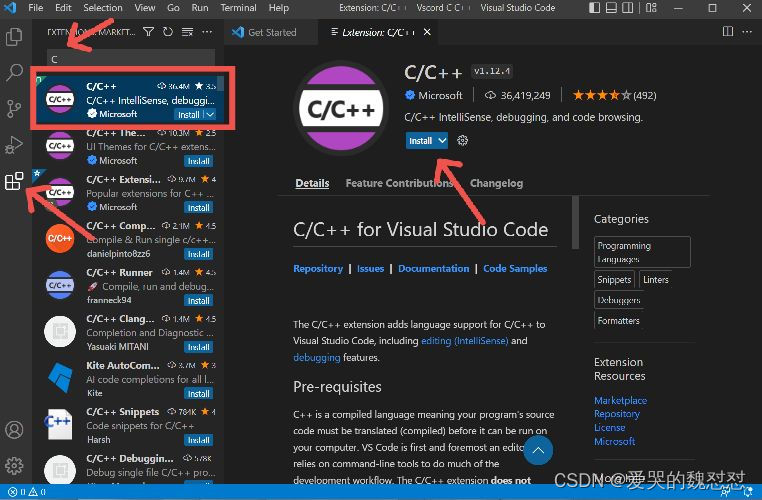Split the editor to the right
762x500 pixels.
(x=727, y=32)
